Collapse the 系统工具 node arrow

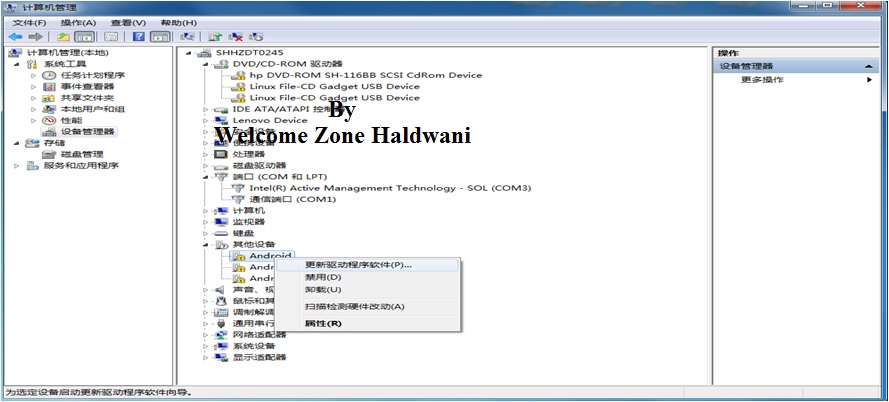pyautogui.click(x=16, y=64)
